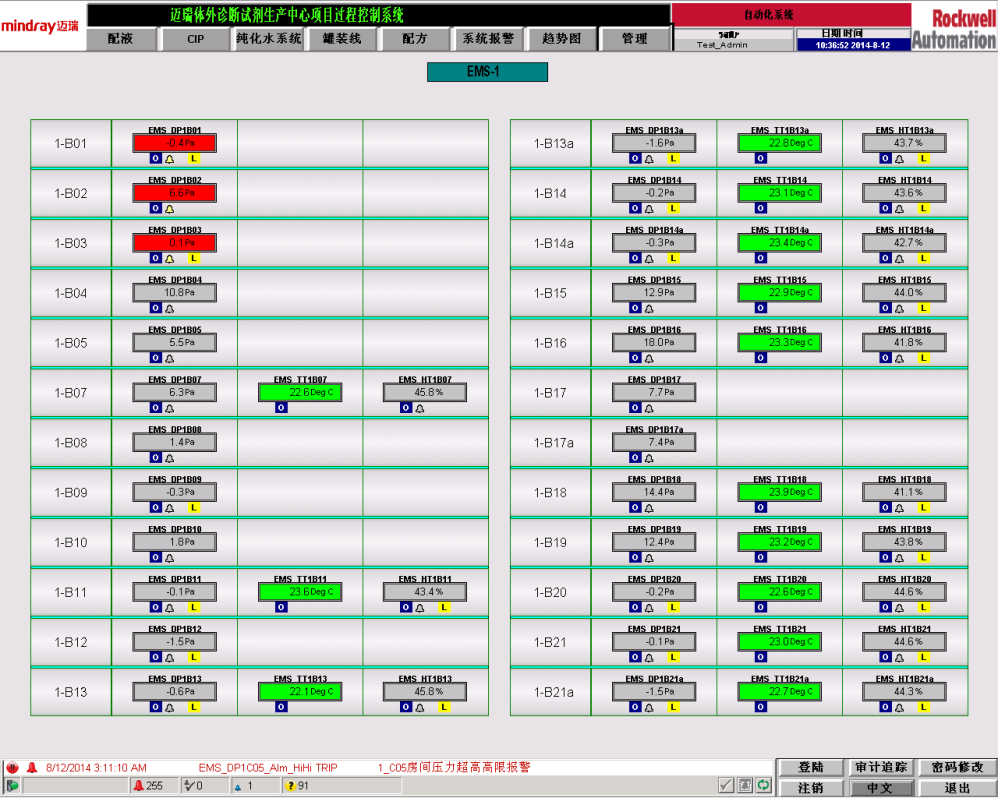Click the green EMS_TT1B16 temperature display
Screen dimensions: 998x798
pos(780,342)
